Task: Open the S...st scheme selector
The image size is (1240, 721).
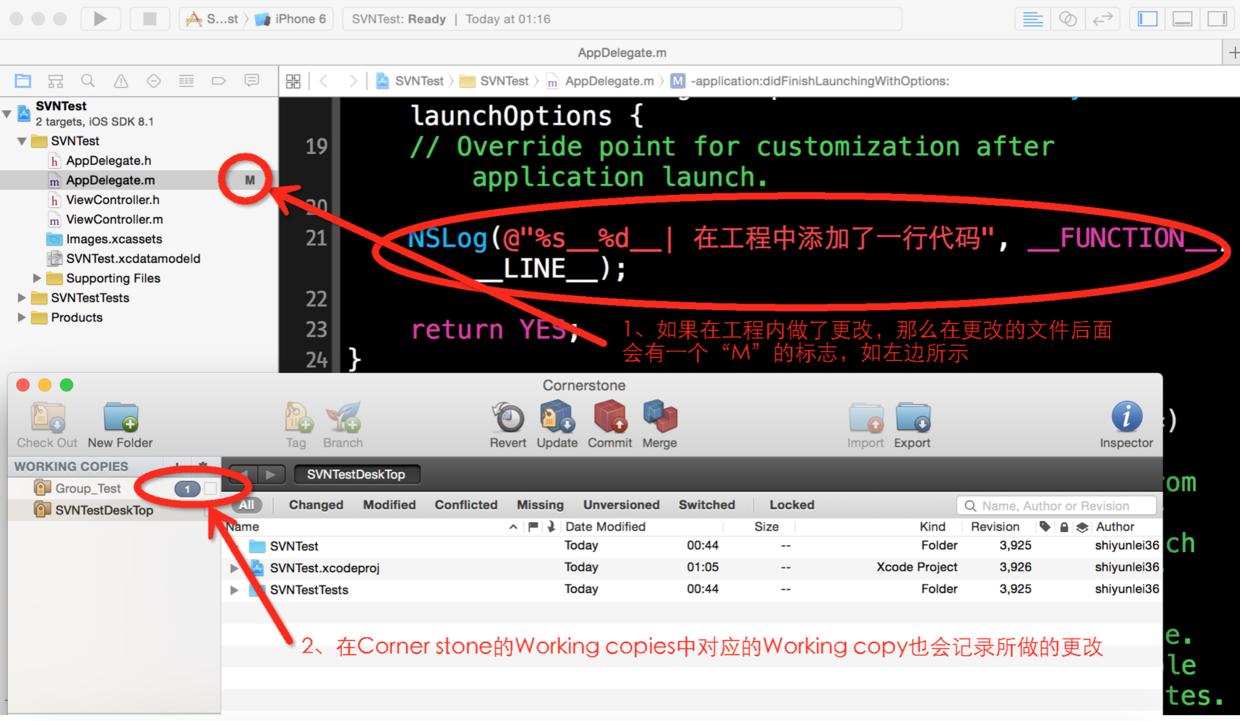Action: pos(214,19)
